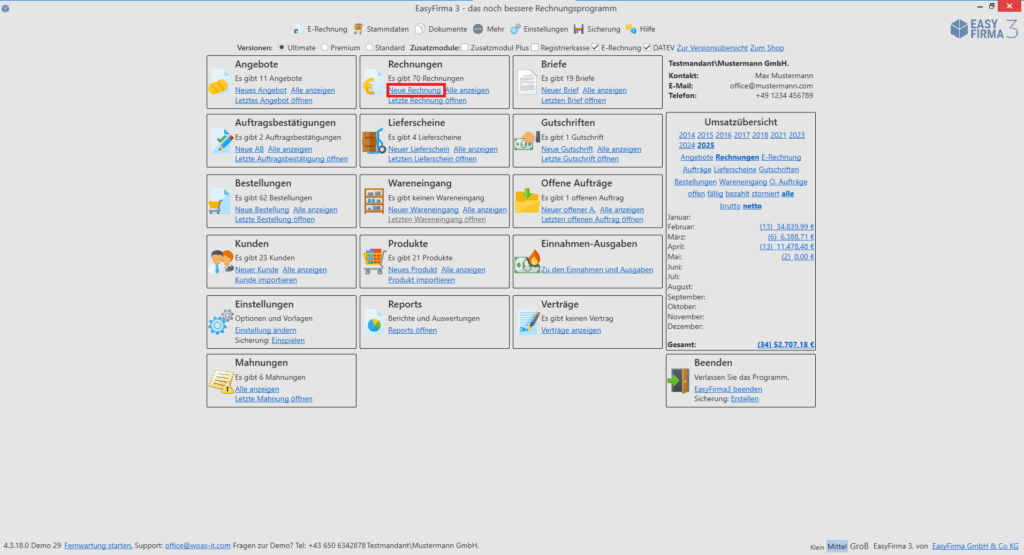The width and height of the screenshot is (1024, 555).
Task: Click Sicherung Erstellen link
Action: point(744,399)
